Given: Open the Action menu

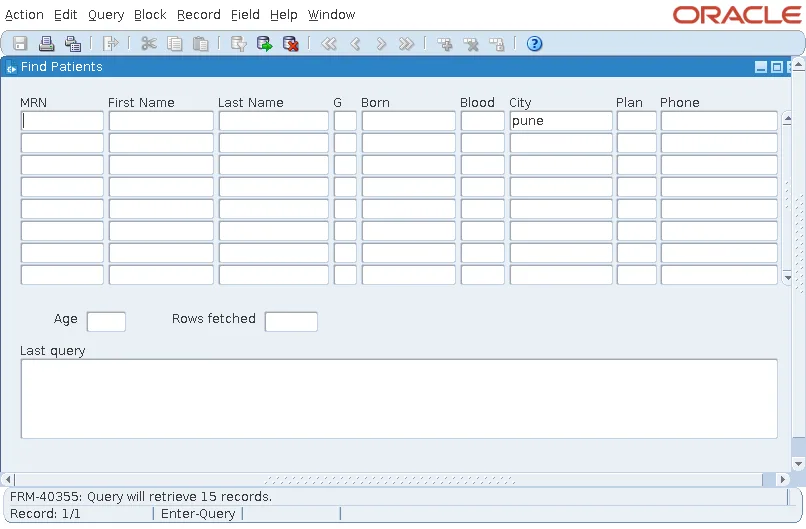Looking at the screenshot, I should 24,15.
